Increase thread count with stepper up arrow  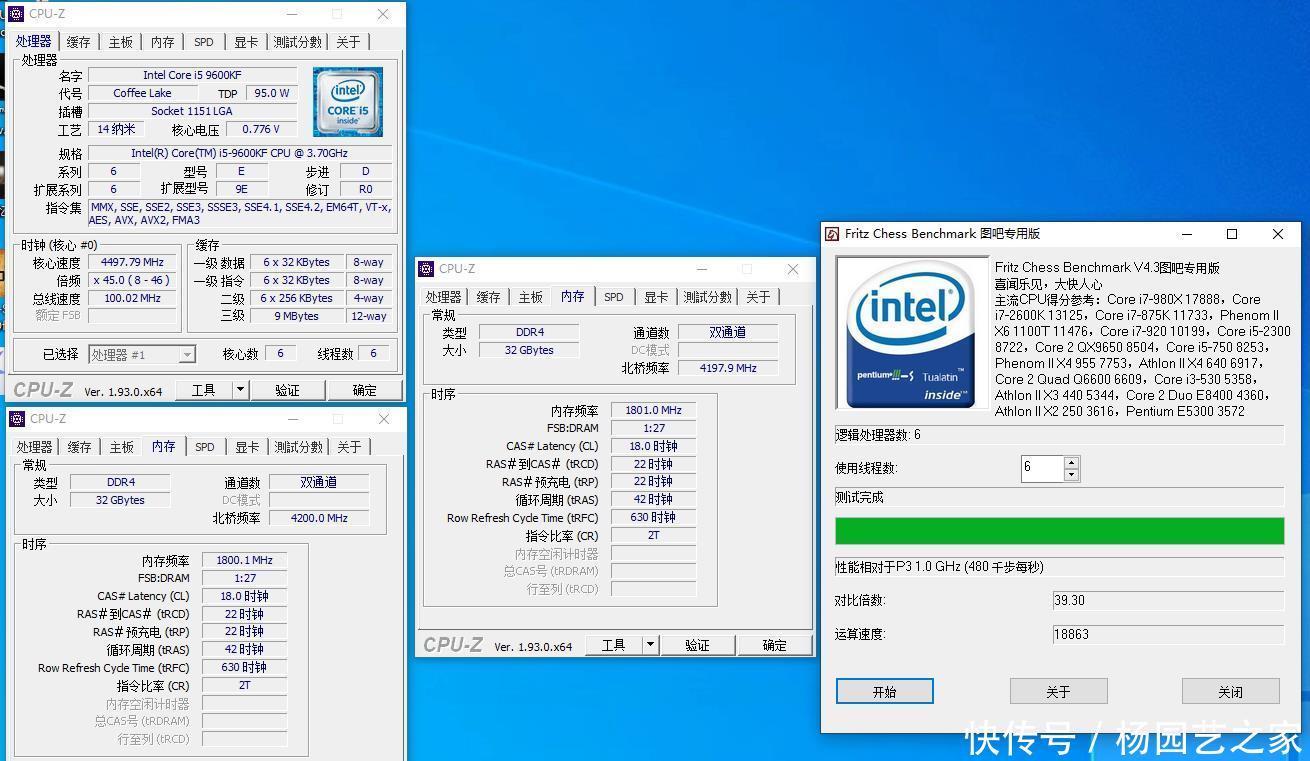[1071, 462]
